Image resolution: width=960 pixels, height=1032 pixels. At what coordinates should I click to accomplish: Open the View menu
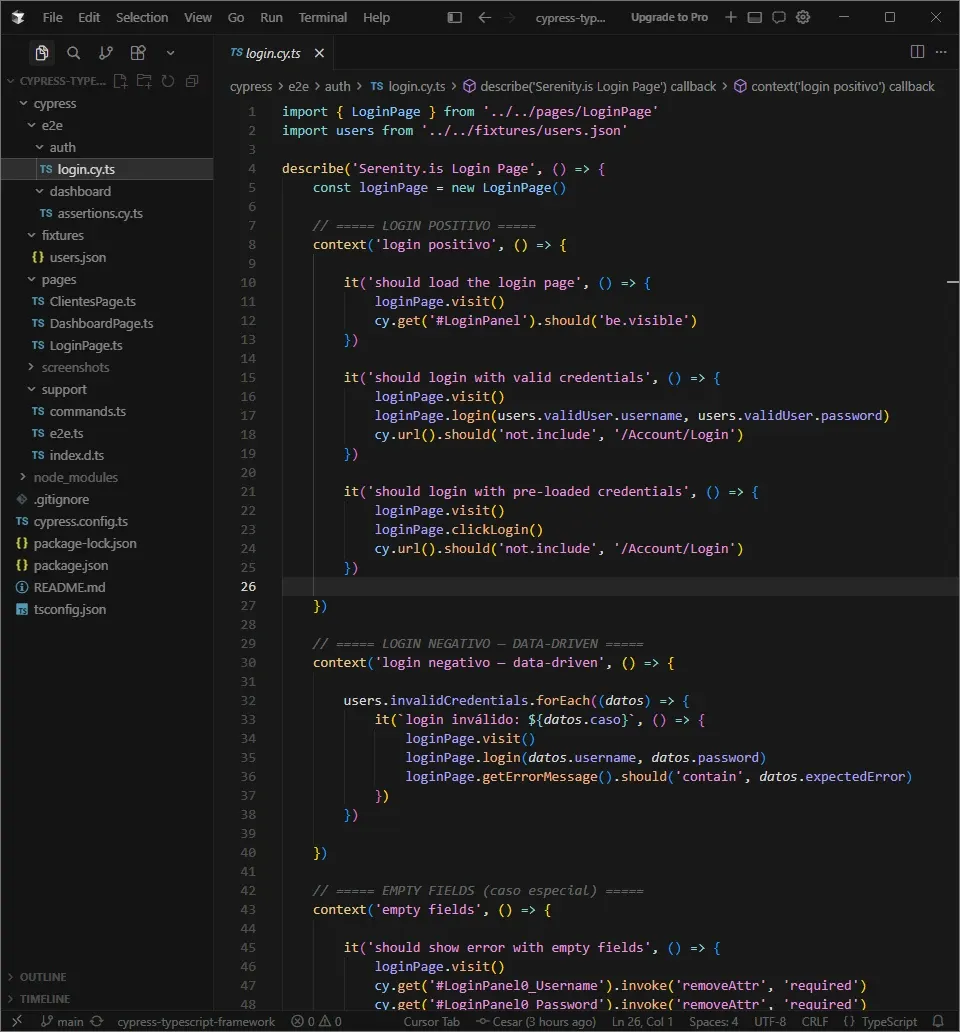coord(198,18)
